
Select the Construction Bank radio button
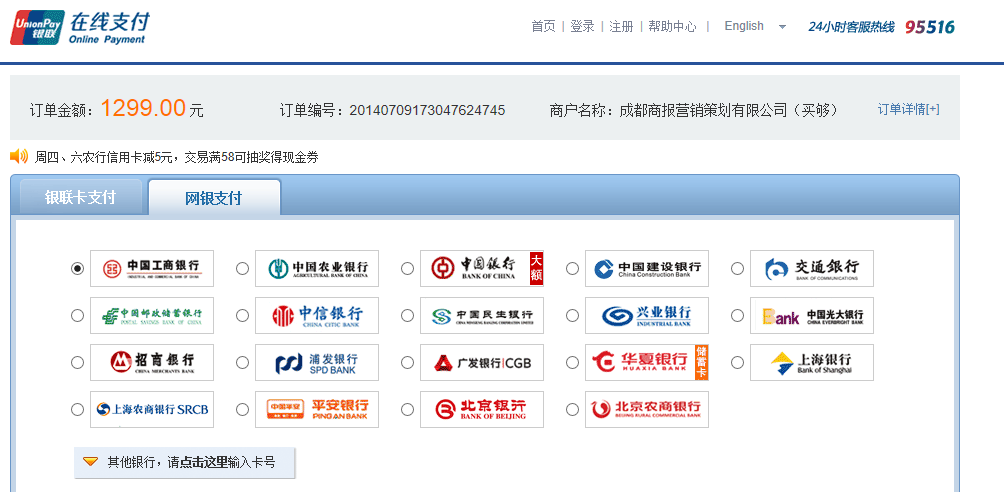[572, 268]
